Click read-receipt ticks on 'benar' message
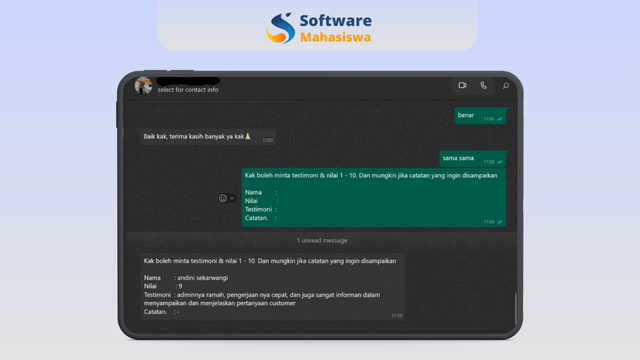640x360 pixels. (500, 119)
